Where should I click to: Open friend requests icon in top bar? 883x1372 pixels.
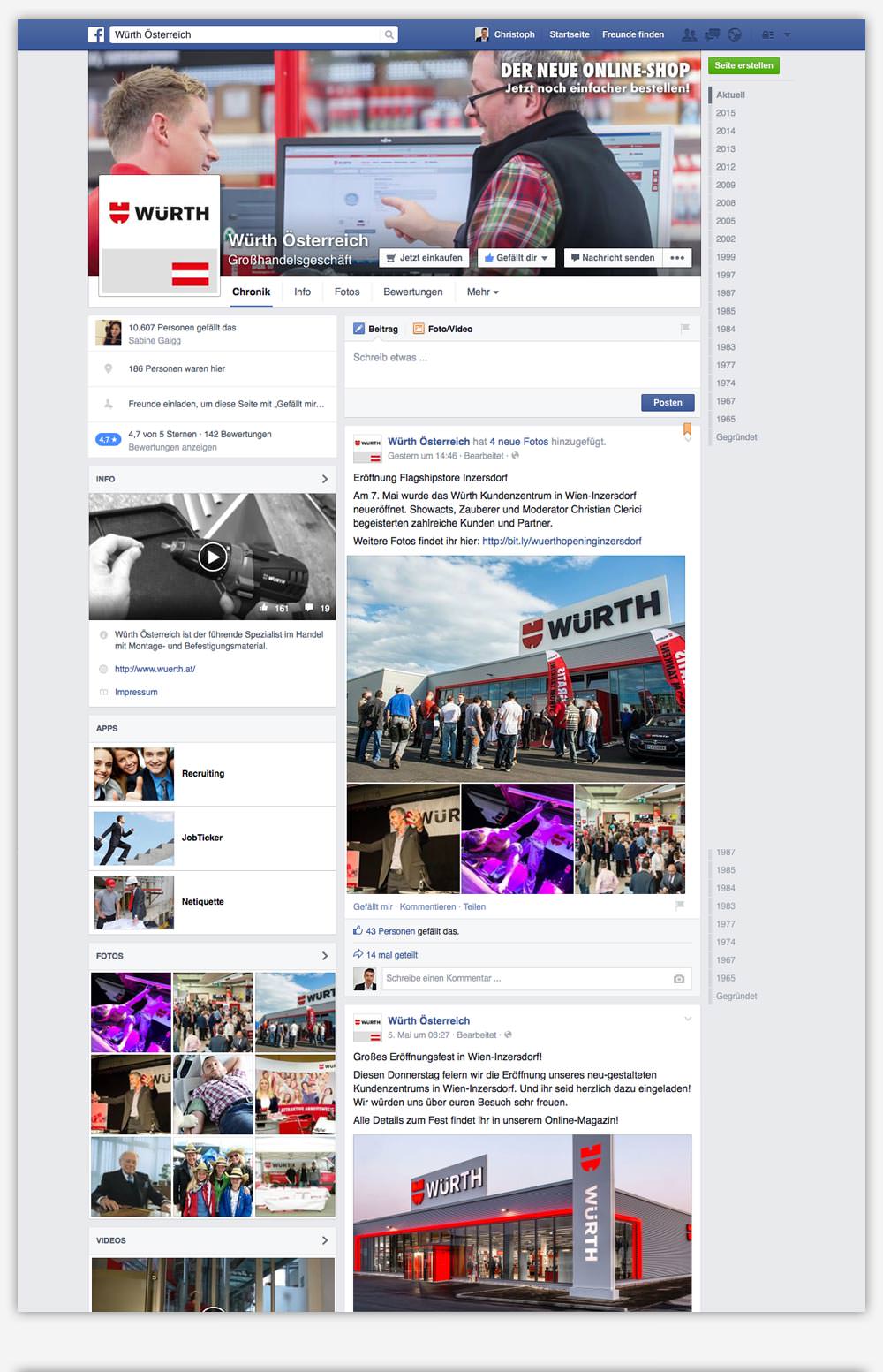(x=689, y=34)
